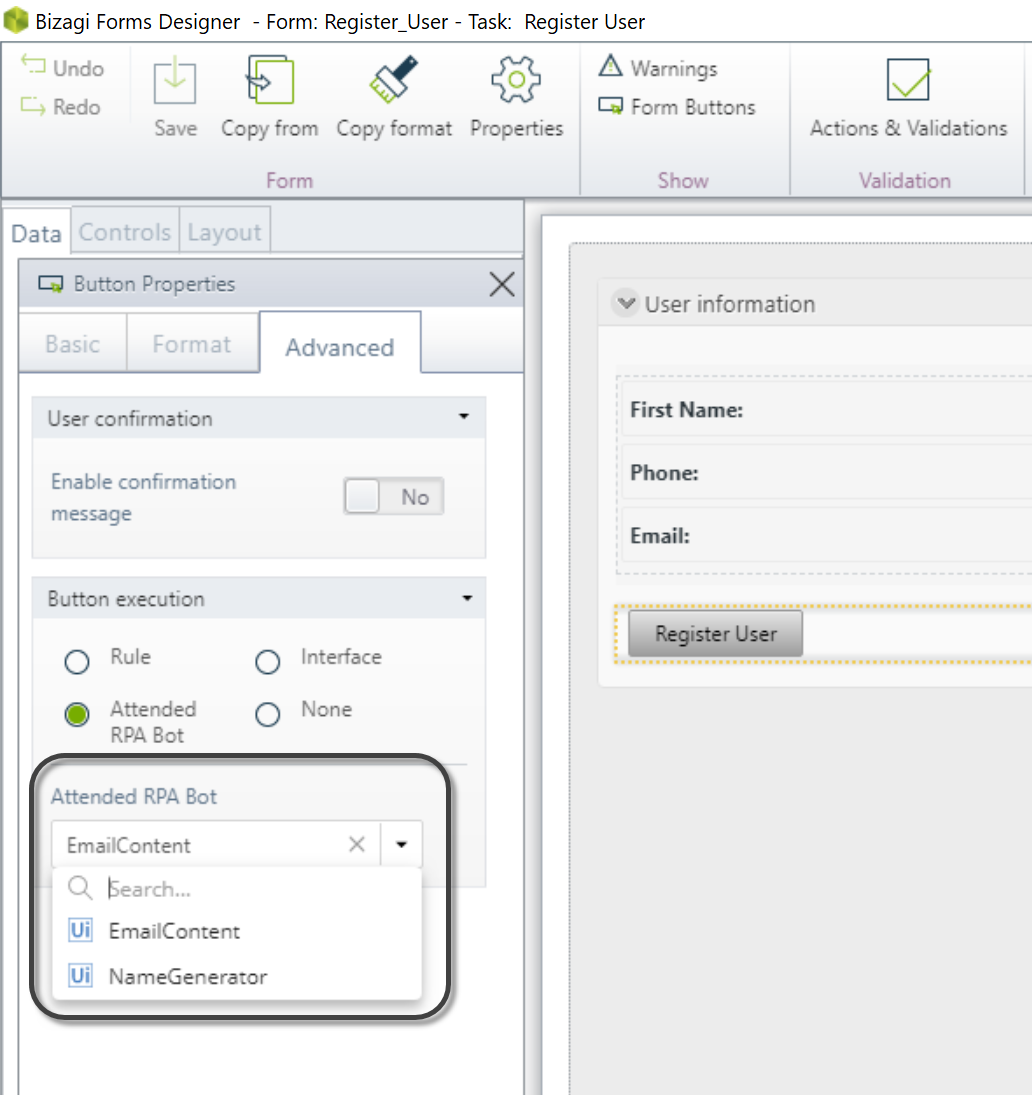Image resolution: width=1032 pixels, height=1095 pixels.
Task: Click the Button Properties panel header icon
Action: pyautogui.click(x=50, y=284)
